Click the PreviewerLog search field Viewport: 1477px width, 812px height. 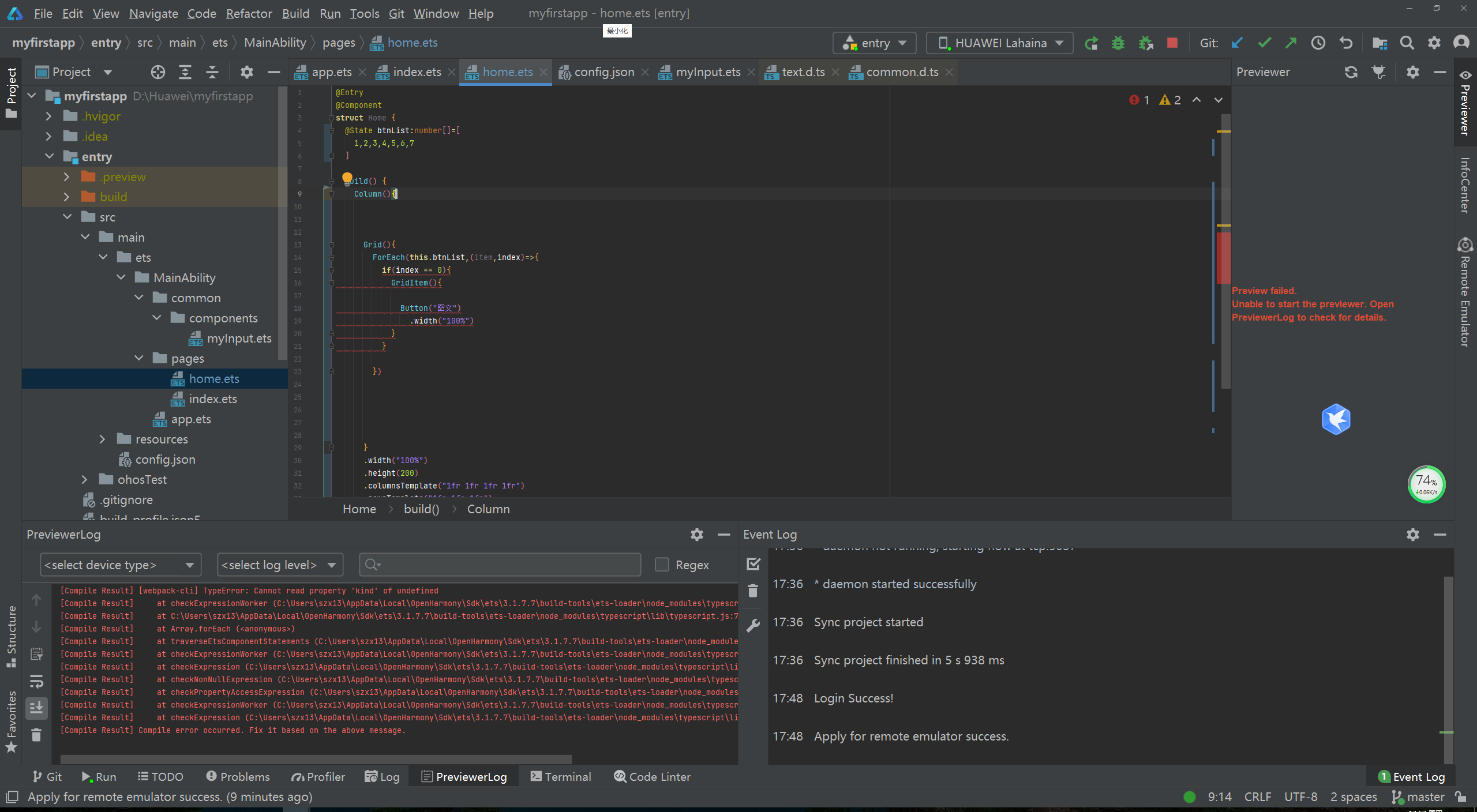click(500, 565)
